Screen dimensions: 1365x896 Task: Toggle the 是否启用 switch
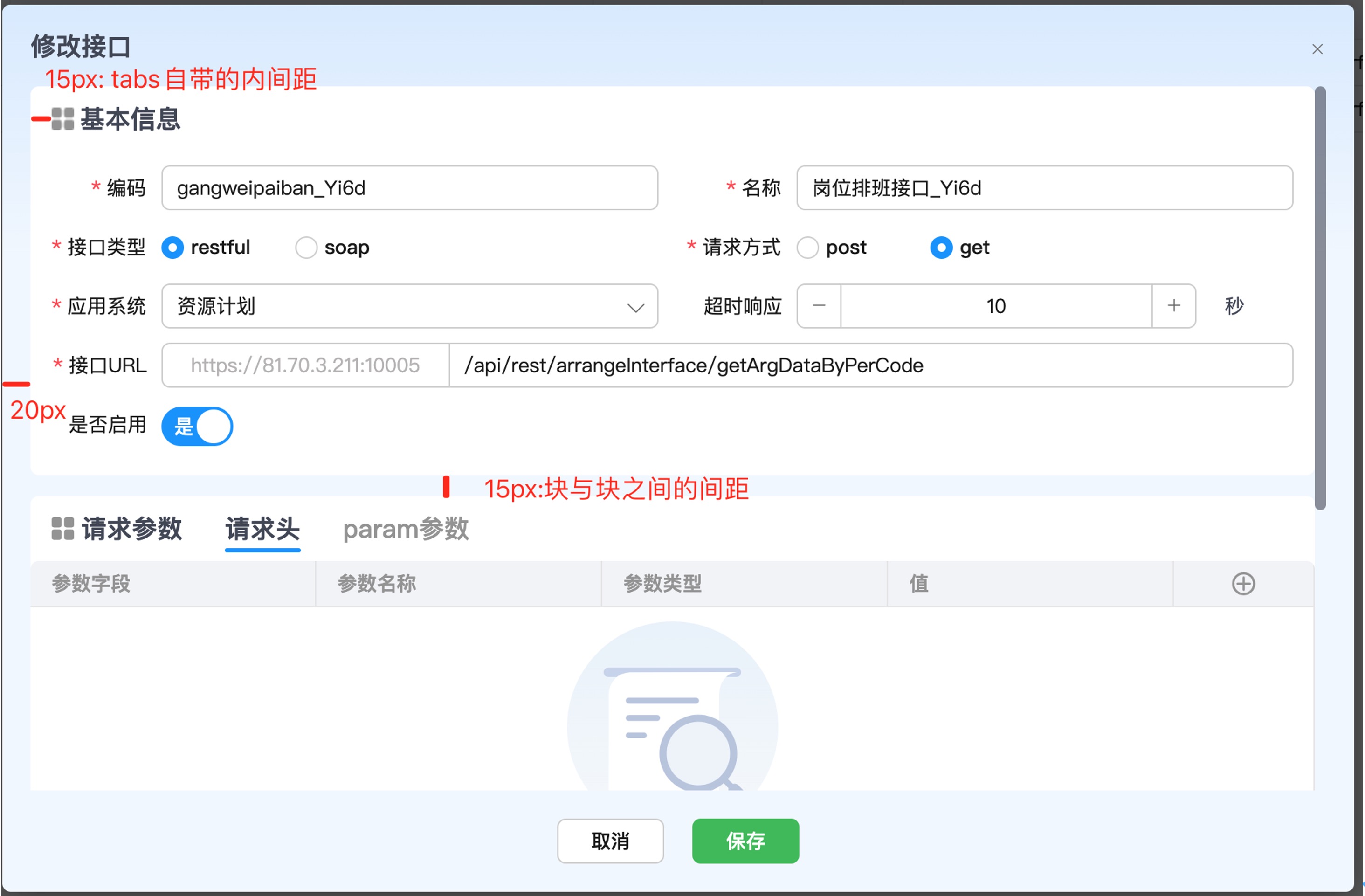[x=197, y=426]
